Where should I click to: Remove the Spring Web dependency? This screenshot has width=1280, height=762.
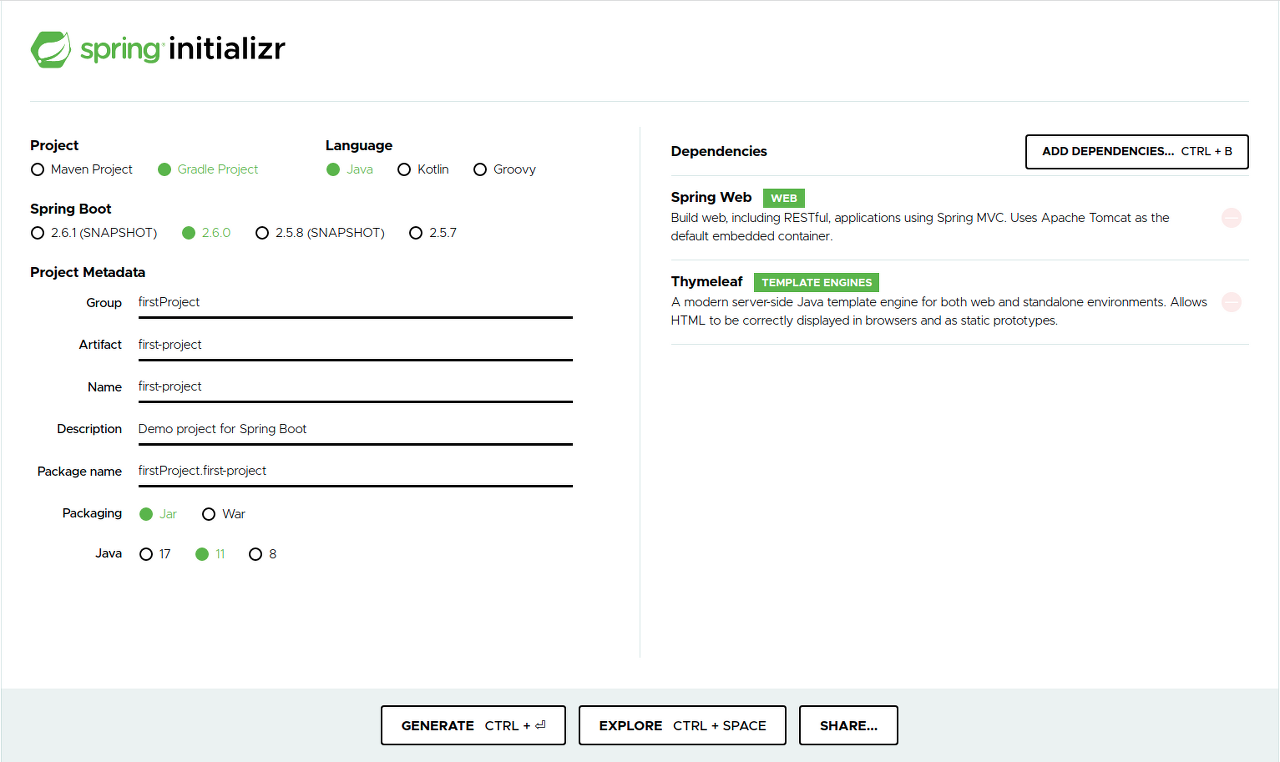[1231, 217]
